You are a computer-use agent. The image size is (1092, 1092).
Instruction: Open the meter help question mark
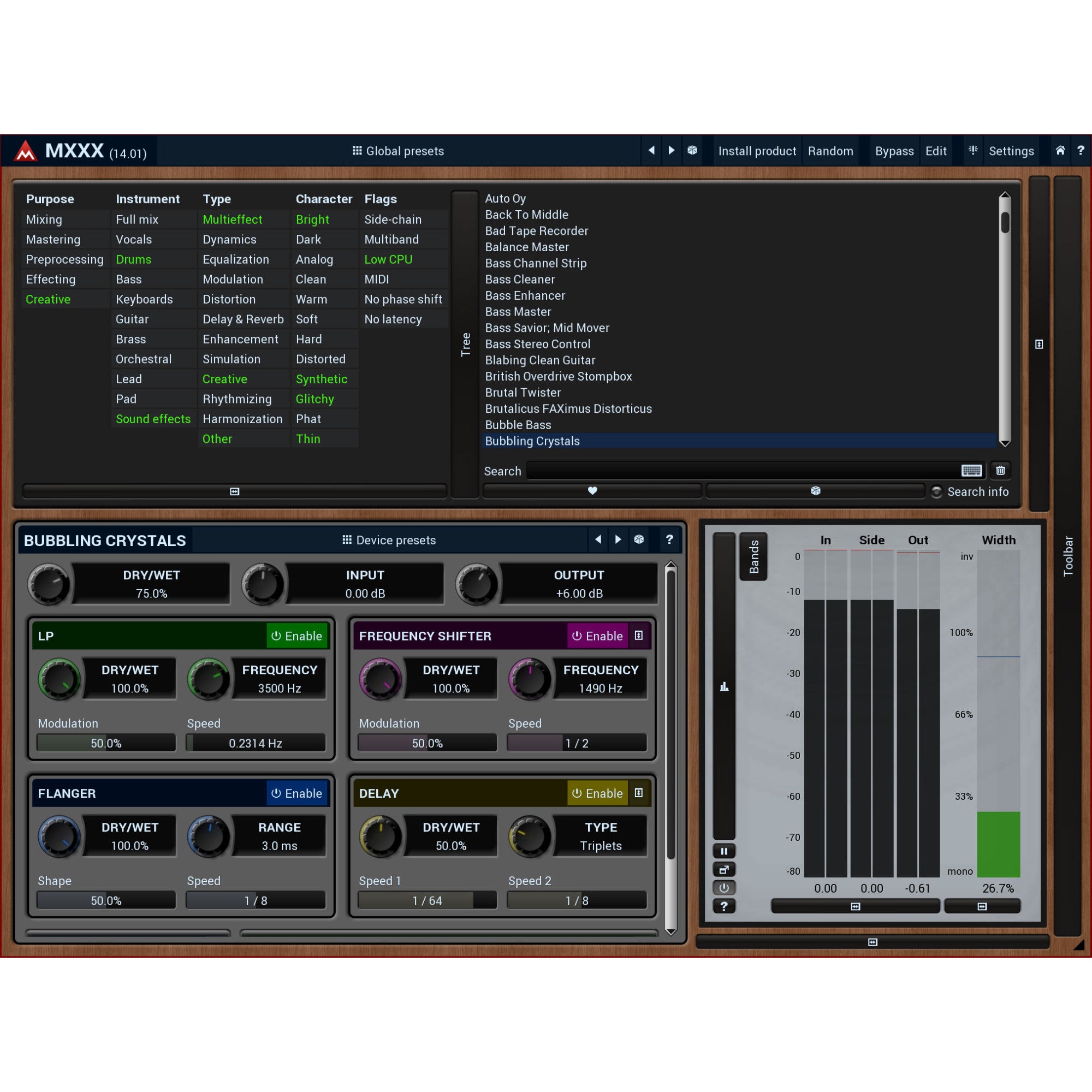pyautogui.click(x=723, y=906)
